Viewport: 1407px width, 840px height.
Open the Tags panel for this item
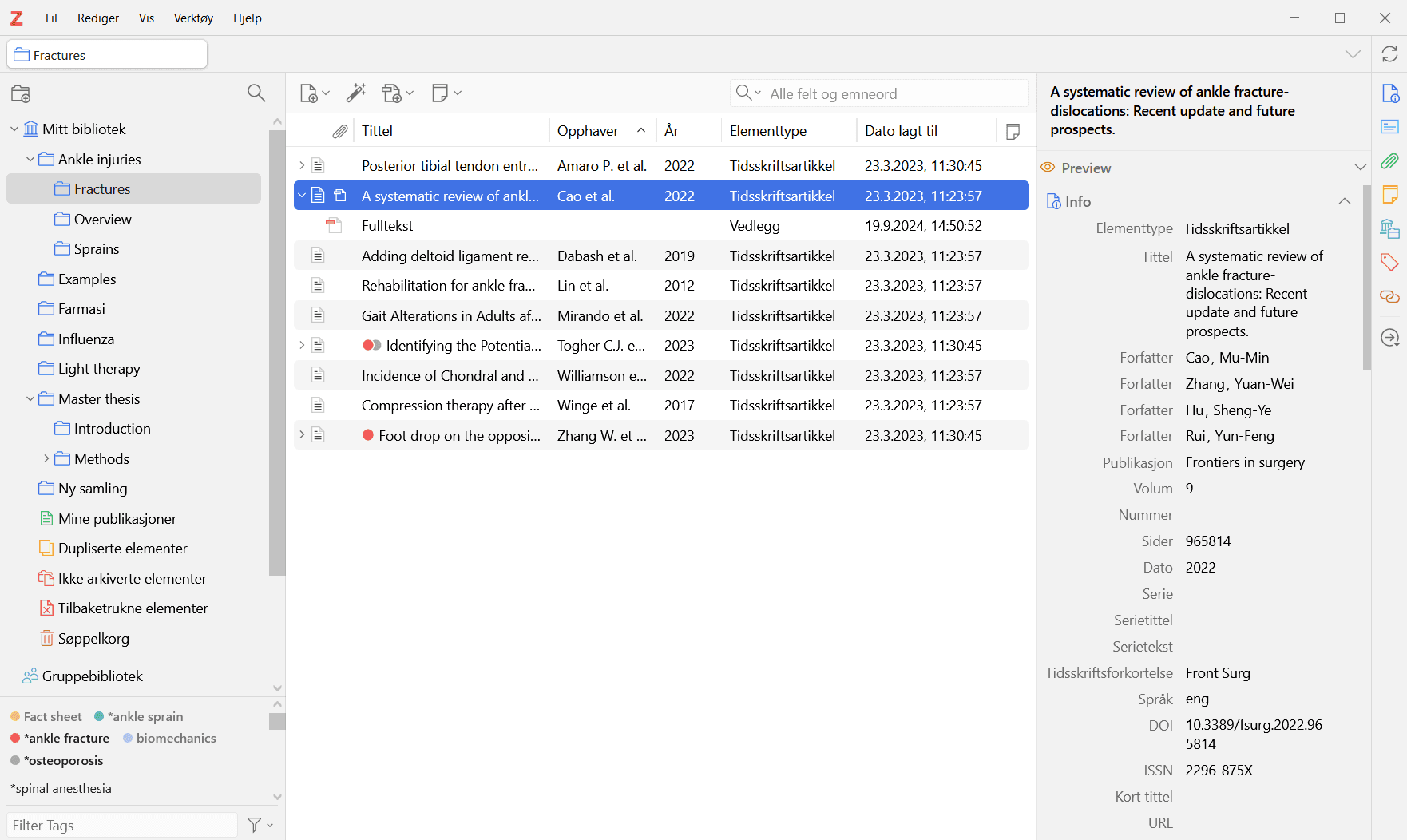pyautogui.click(x=1390, y=262)
